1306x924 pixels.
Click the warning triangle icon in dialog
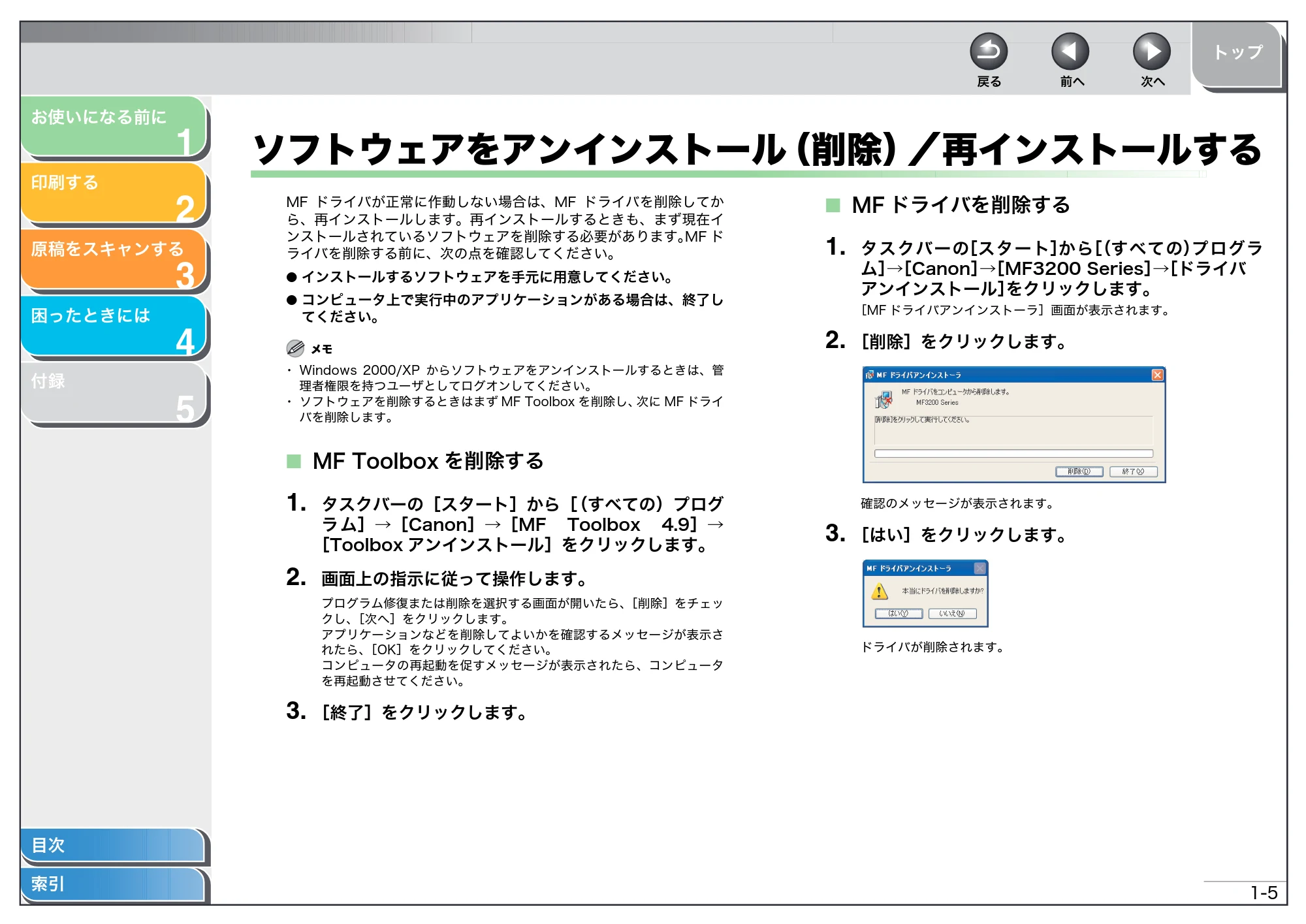coord(880,591)
